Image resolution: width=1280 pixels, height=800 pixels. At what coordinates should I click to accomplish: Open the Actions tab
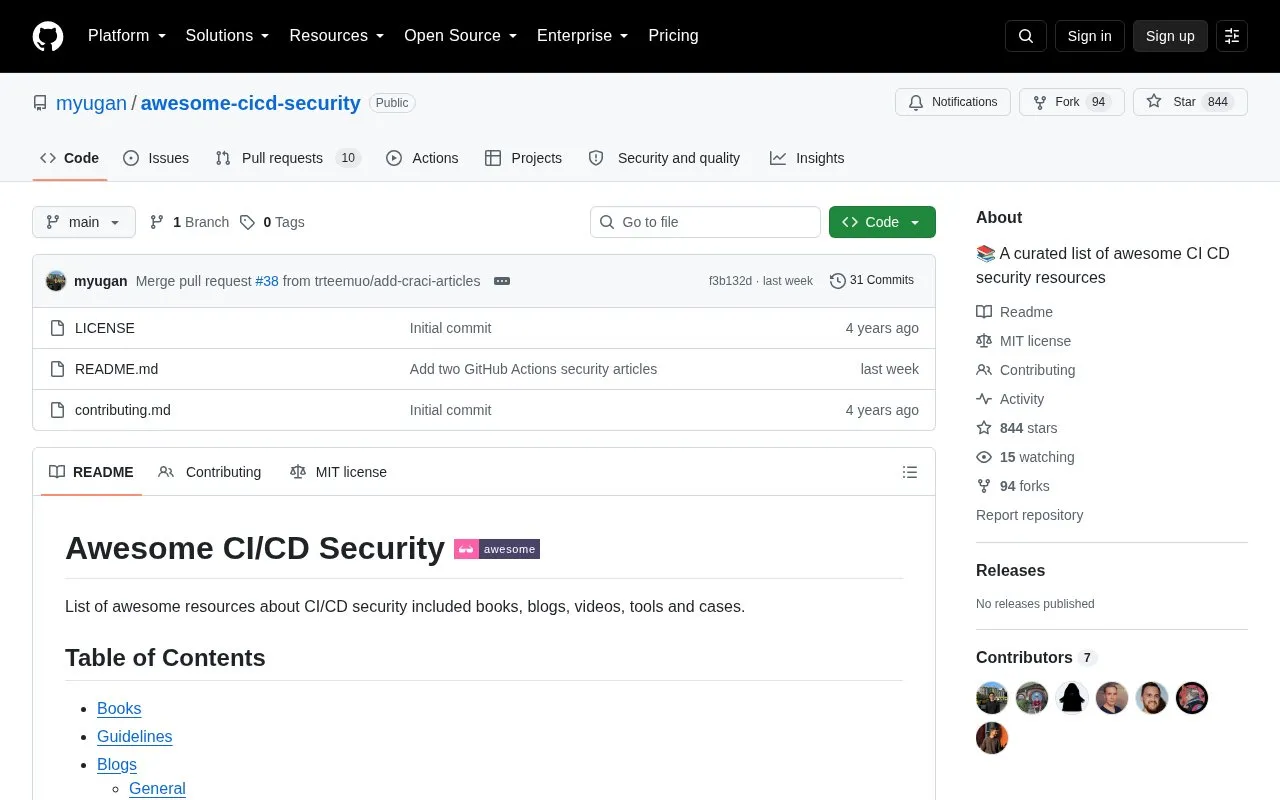click(x=422, y=158)
